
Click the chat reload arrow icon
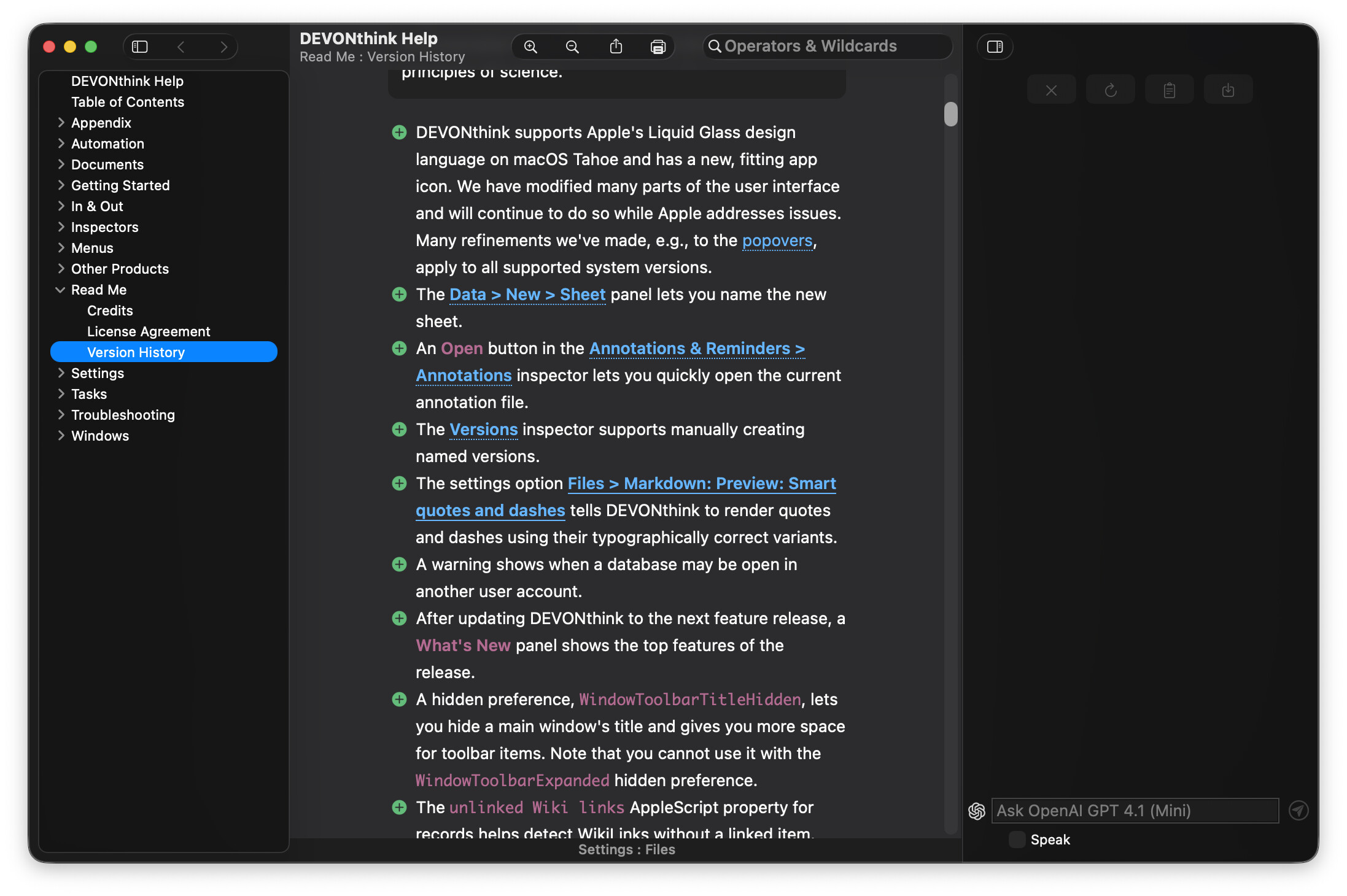[x=1110, y=90]
